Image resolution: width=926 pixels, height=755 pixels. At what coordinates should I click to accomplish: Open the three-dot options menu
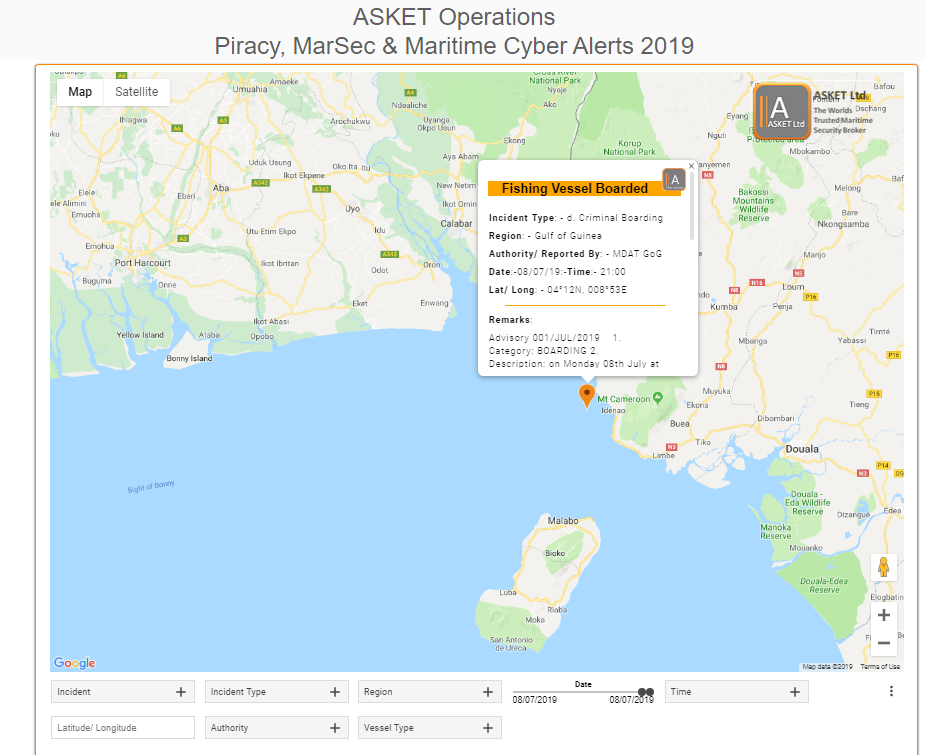click(x=891, y=691)
